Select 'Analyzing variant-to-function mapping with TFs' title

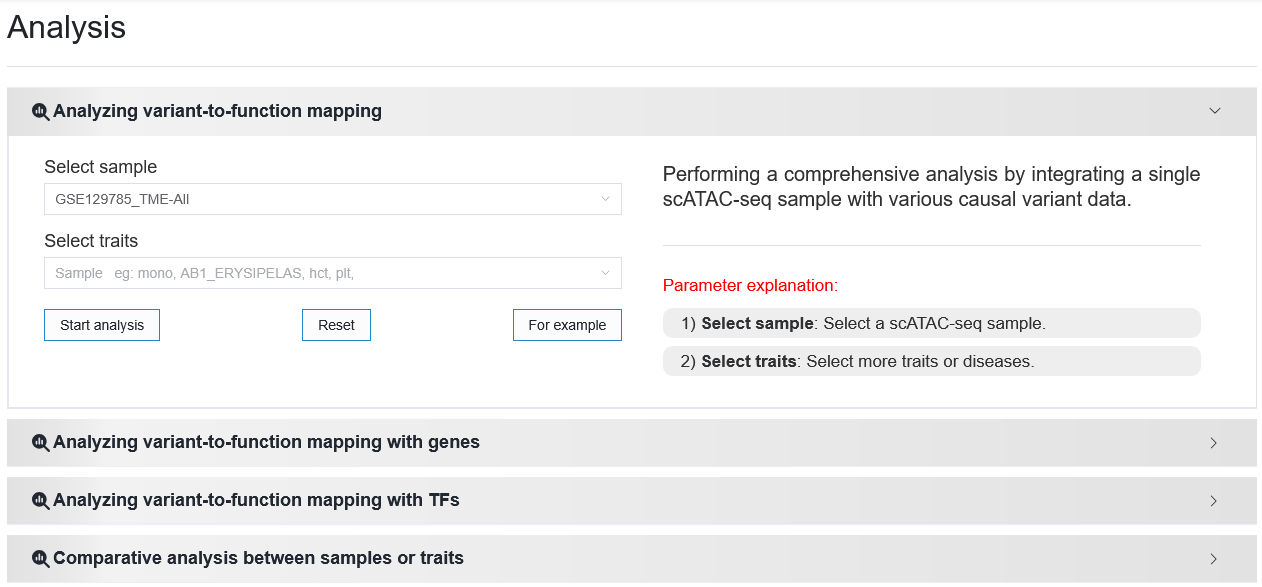click(x=256, y=500)
